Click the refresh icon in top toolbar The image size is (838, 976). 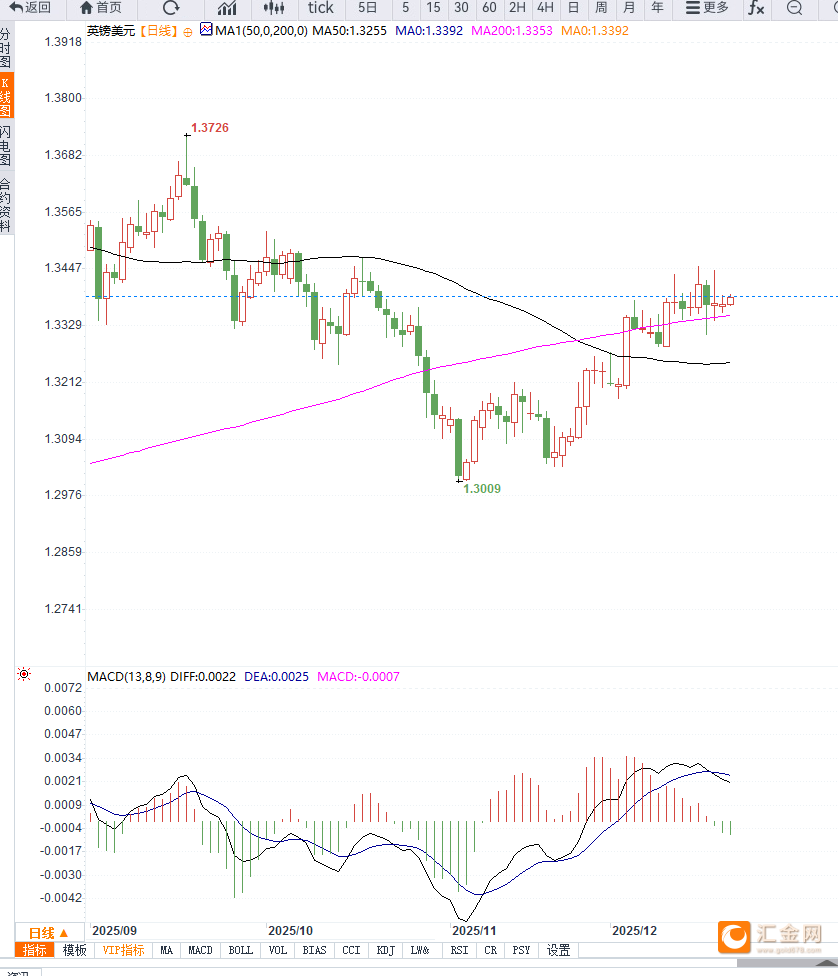pos(171,8)
